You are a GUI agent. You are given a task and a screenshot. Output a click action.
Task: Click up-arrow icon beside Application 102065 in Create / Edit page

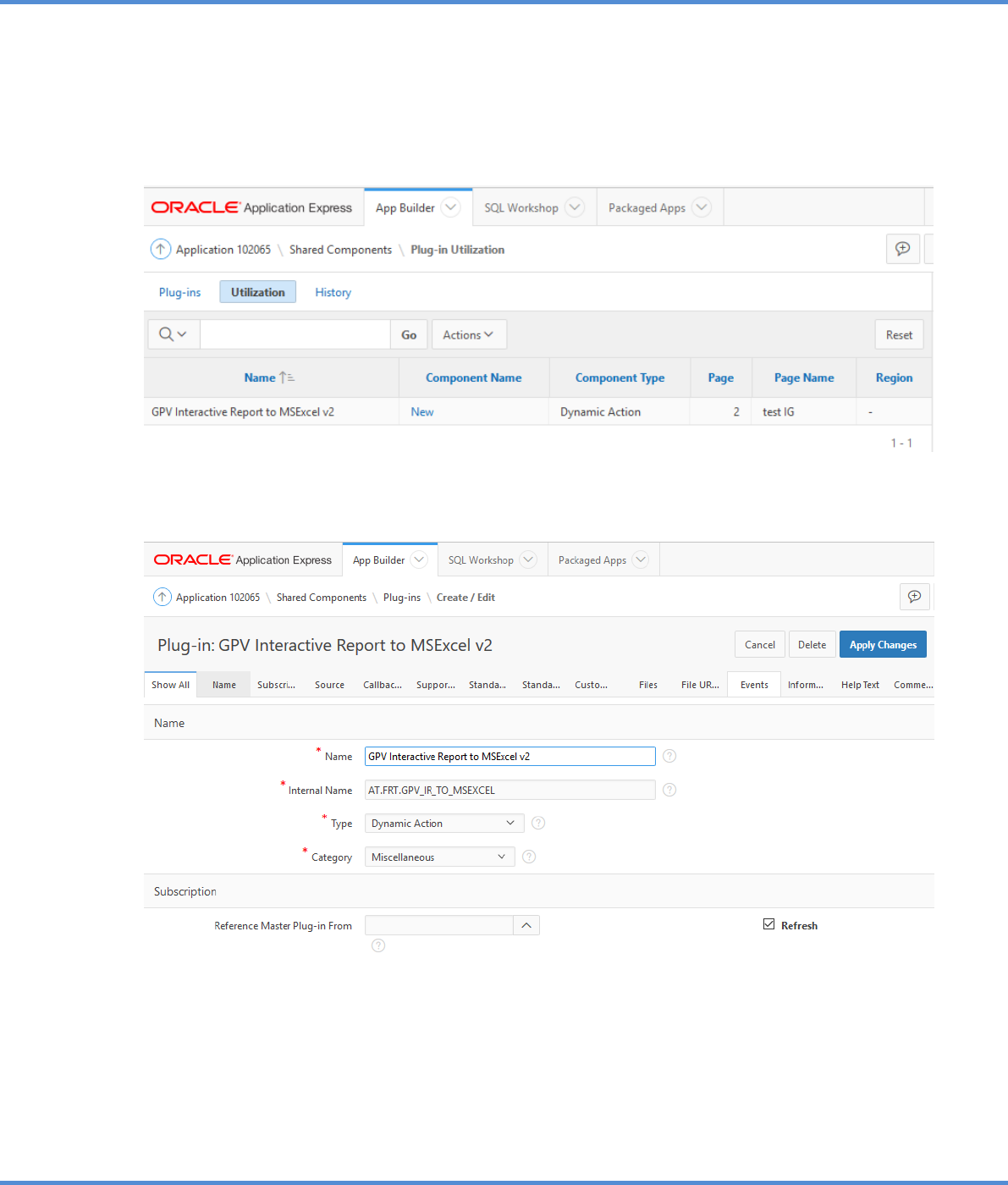point(162,597)
